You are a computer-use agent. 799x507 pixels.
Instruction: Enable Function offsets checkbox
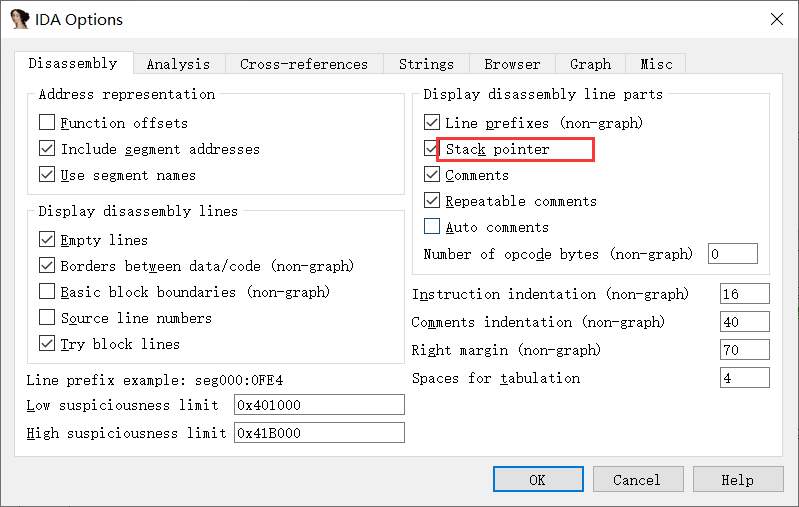tap(47, 122)
